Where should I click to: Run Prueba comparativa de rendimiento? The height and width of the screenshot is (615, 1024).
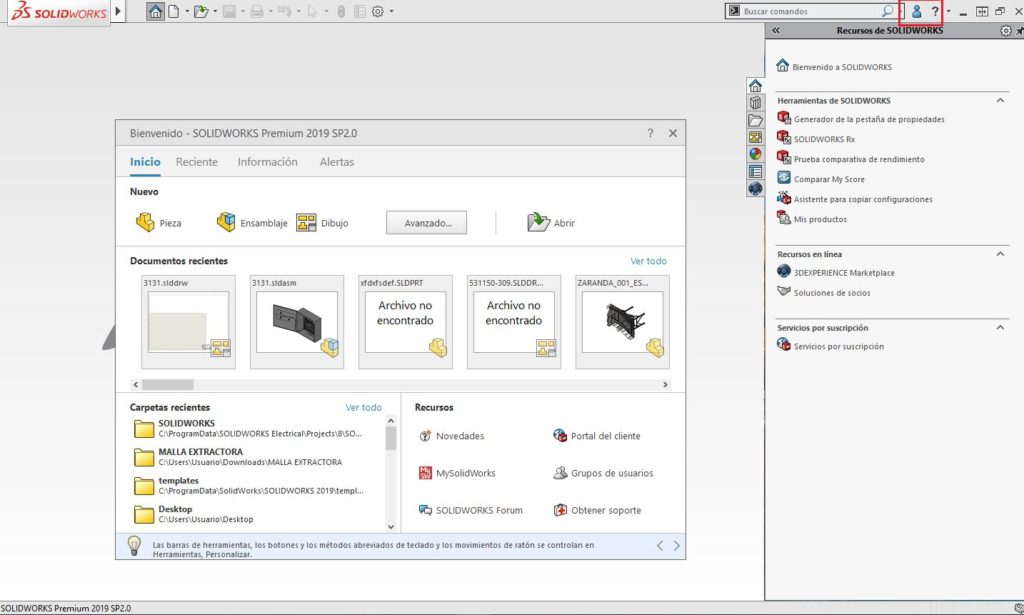point(859,159)
